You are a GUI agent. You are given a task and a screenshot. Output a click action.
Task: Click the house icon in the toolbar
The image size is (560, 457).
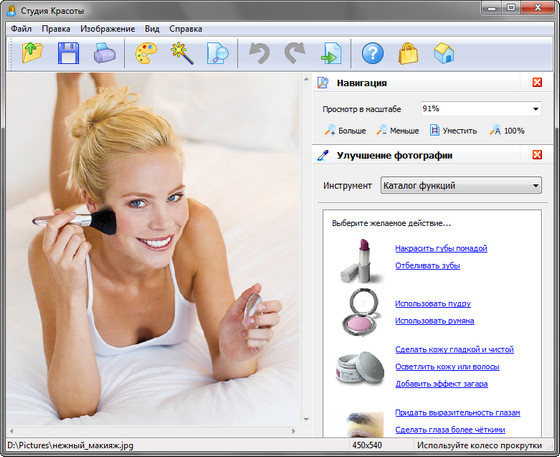point(444,53)
